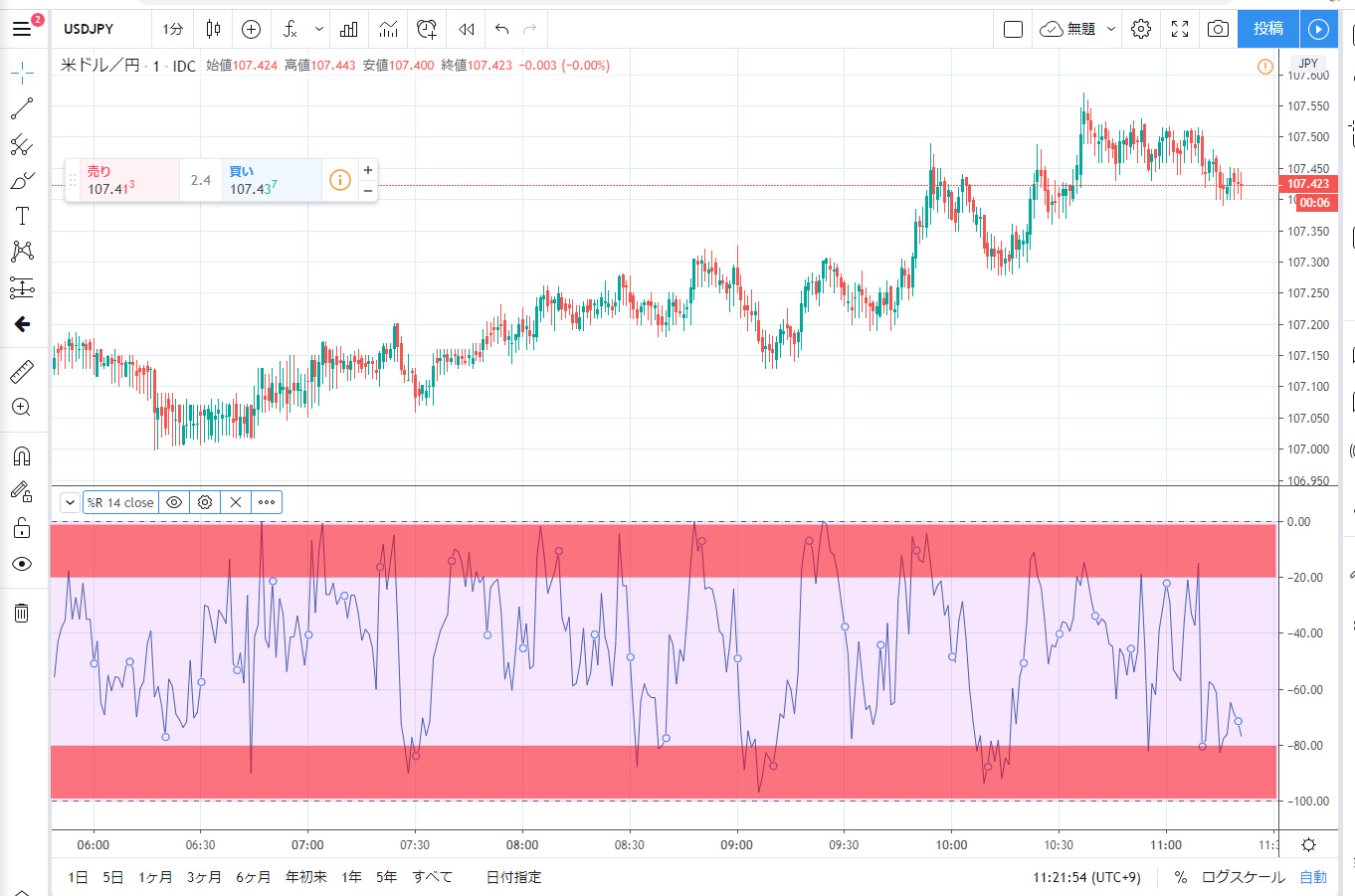Undo the last action
Screen dimensions: 1355x896
click(x=501, y=29)
